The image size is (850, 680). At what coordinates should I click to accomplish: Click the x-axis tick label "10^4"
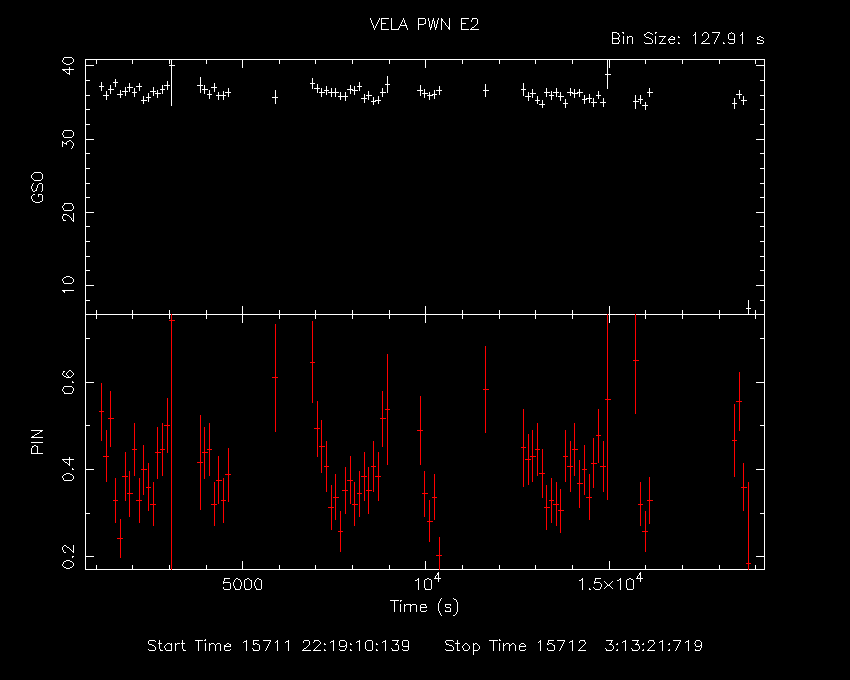point(428,583)
